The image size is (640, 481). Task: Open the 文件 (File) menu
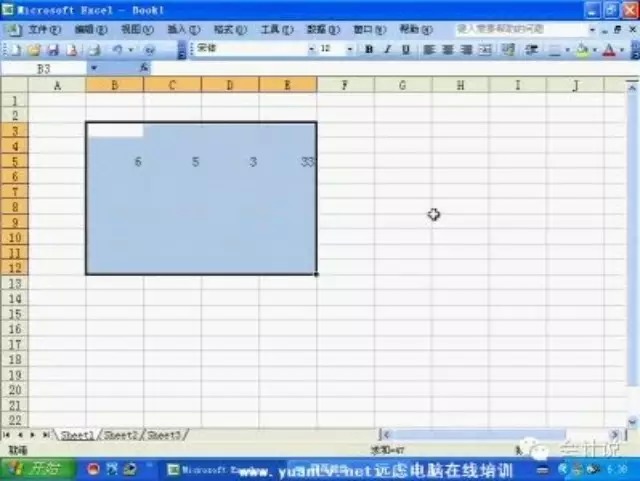click(44, 29)
